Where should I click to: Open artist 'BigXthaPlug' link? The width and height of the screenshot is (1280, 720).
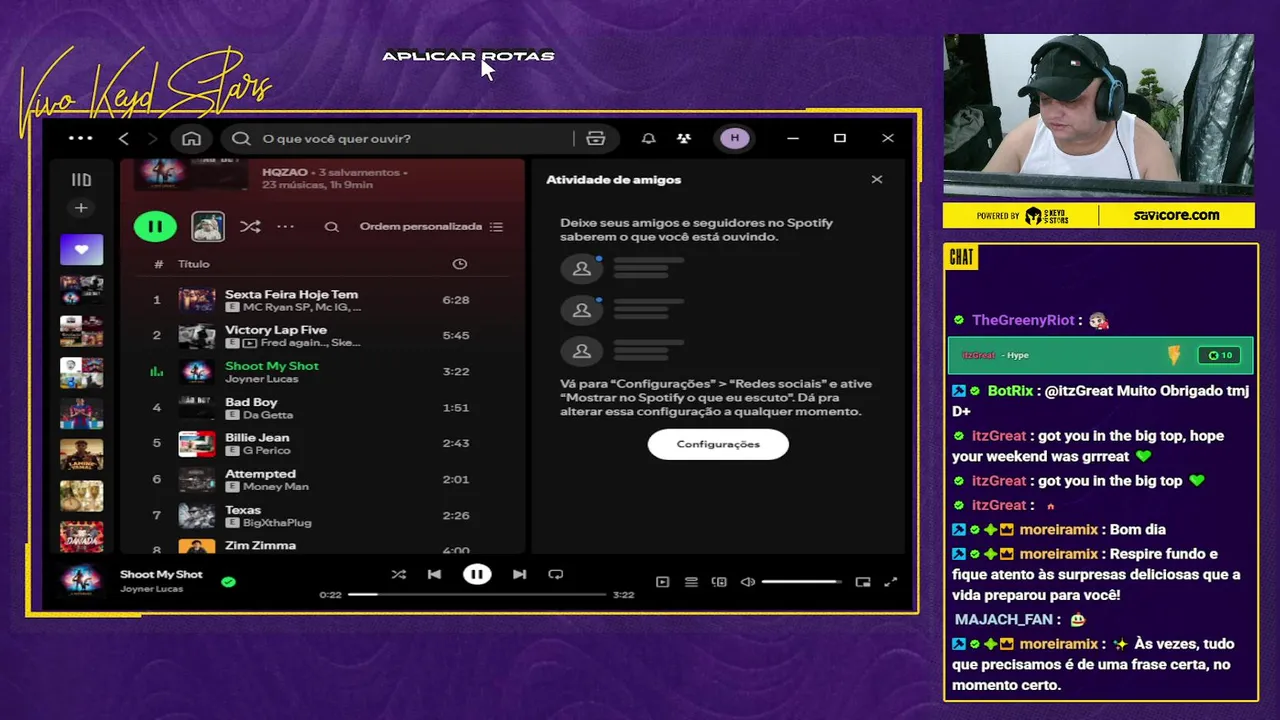click(277, 523)
